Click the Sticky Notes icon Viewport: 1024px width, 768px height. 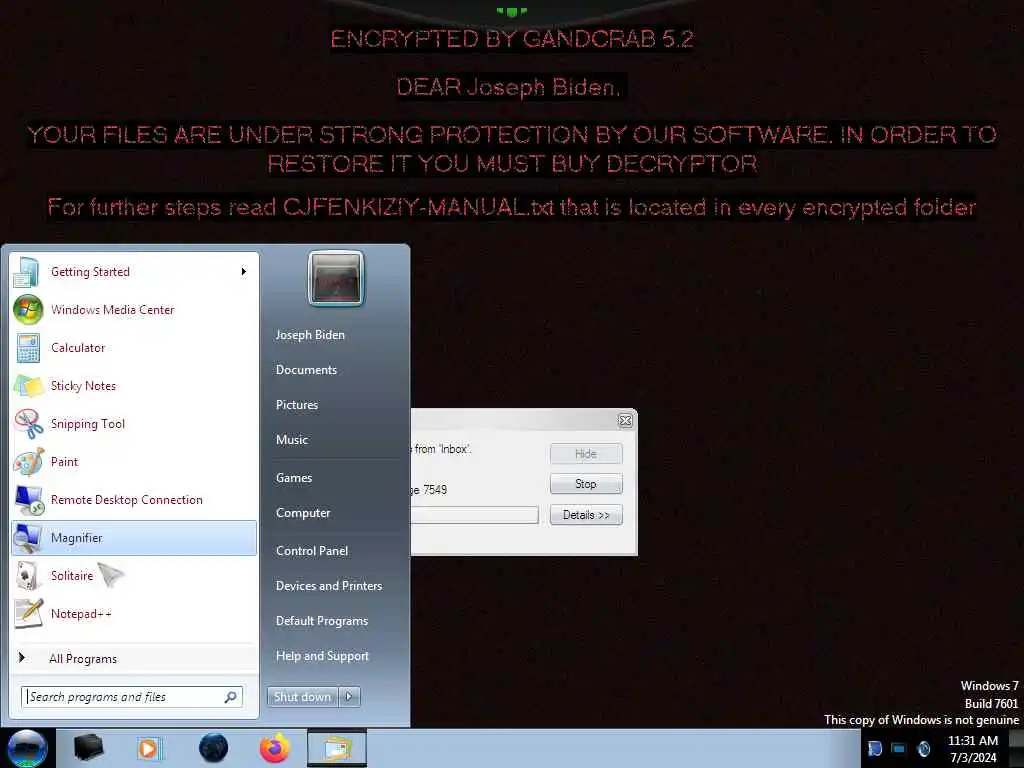pos(28,386)
